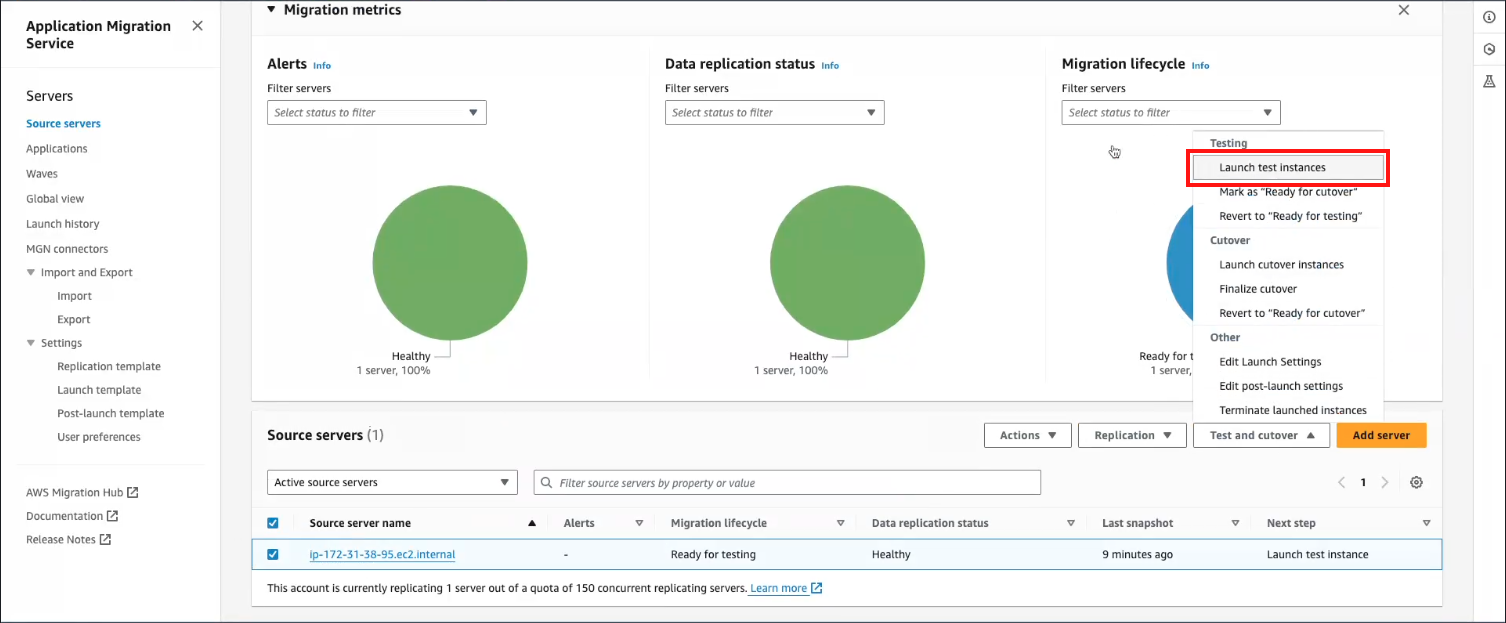
Task: Close the Migration metrics panel
Action: tap(1404, 10)
